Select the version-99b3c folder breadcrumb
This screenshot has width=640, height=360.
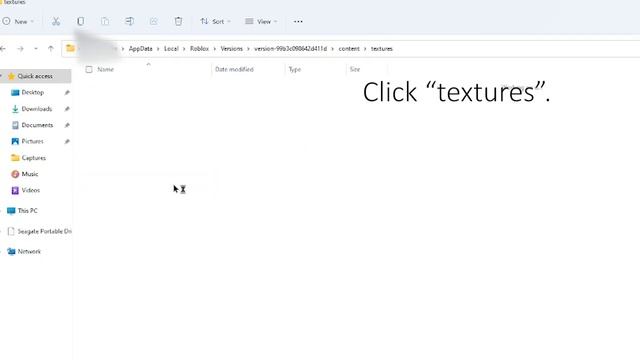click(x=290, y=49)
